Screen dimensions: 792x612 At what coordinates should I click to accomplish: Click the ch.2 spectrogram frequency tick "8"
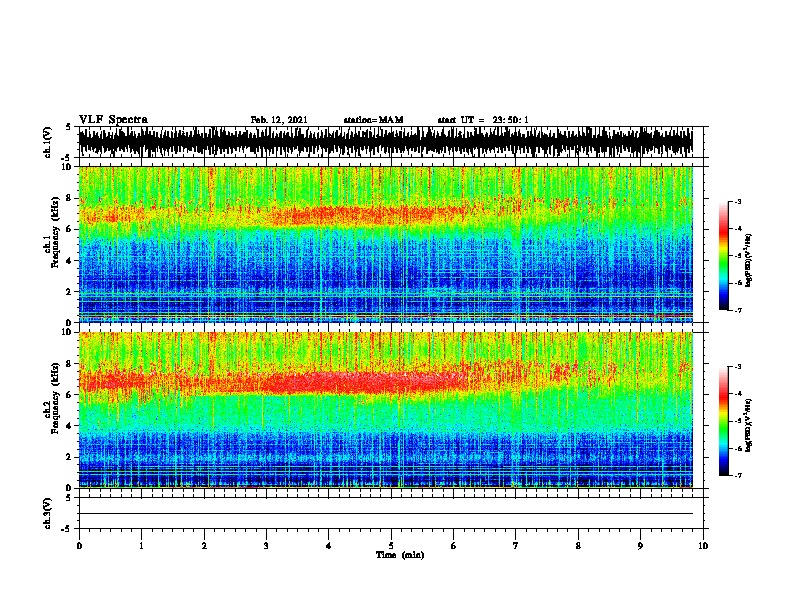(70, 364)
